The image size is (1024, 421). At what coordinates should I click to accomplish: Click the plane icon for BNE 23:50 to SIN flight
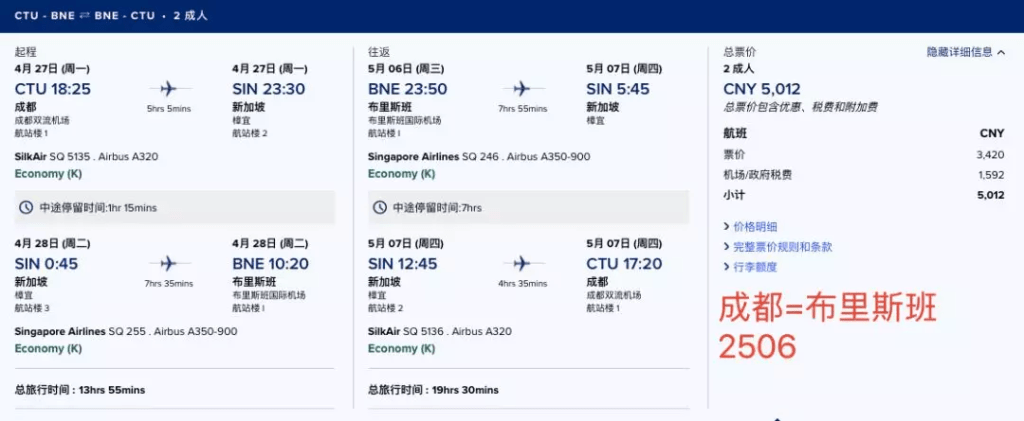click(521, 88)
